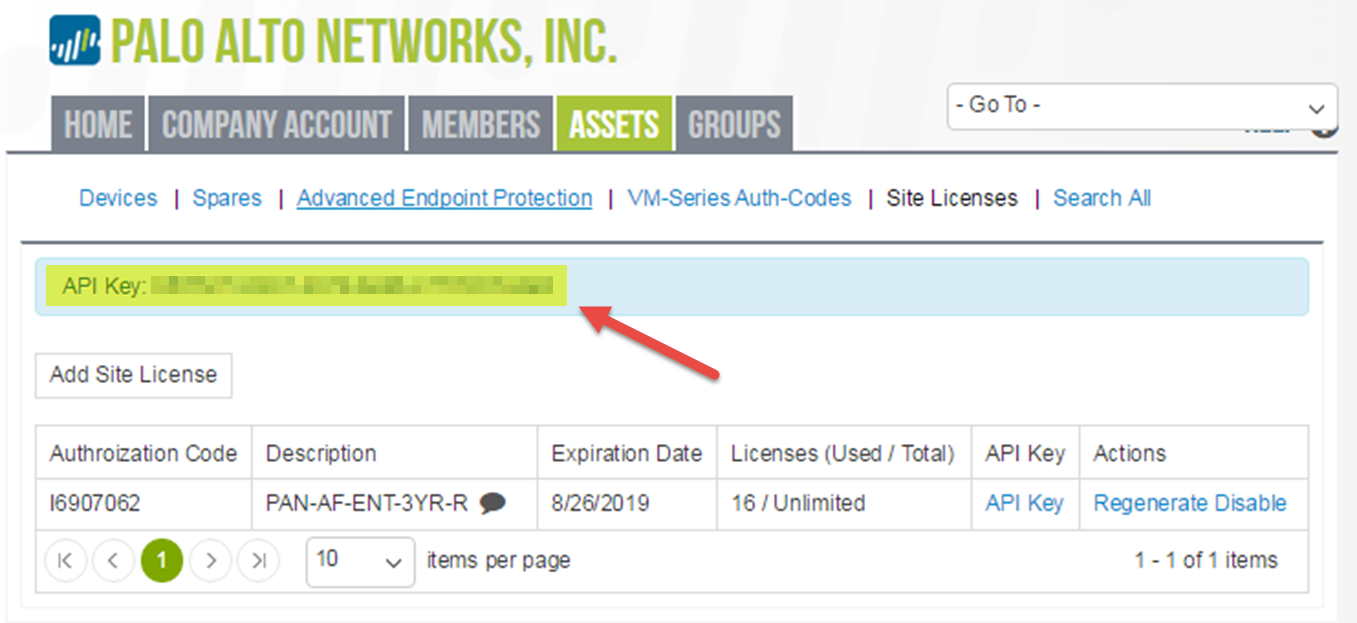Viewport: 1357px width, 623px height.
Task: Go to previous page arrow
Action: [x=113, y=561]
